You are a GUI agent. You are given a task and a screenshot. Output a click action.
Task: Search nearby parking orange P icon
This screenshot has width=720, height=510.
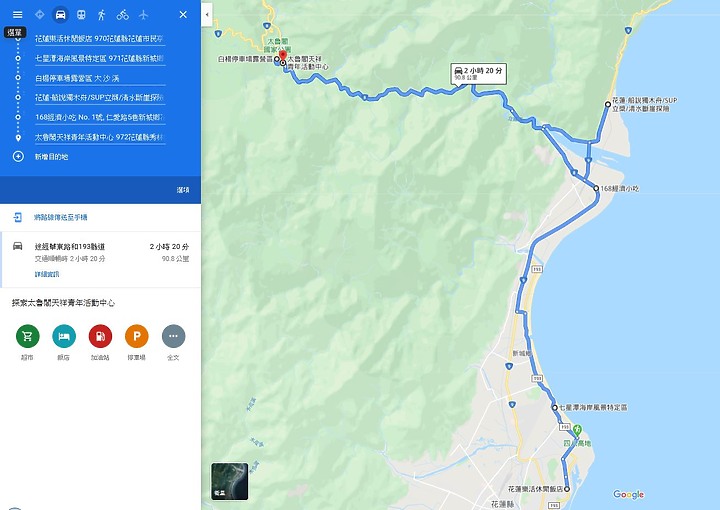(136, 336)
